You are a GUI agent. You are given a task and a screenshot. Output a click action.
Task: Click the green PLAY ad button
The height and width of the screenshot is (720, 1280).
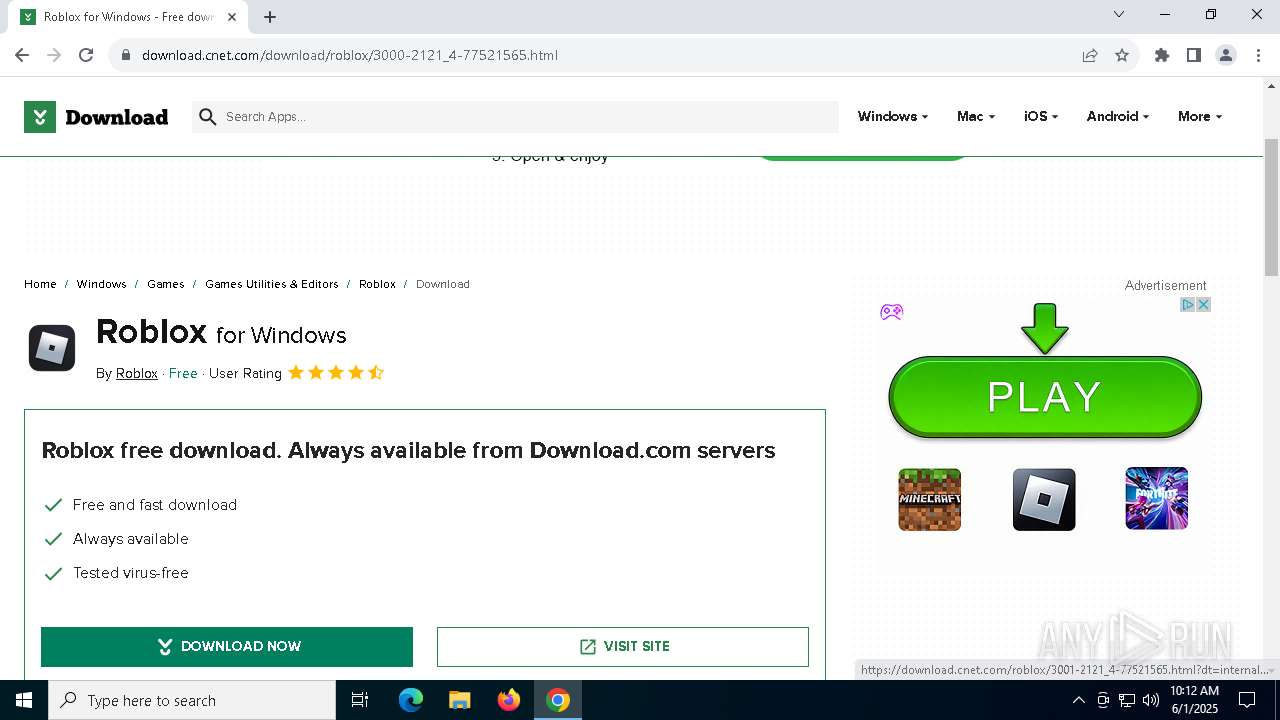[1045, 397]
